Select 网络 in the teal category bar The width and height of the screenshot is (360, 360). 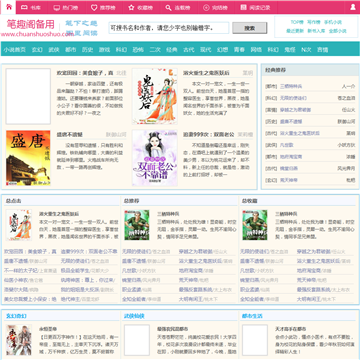(x=256, y=50)
